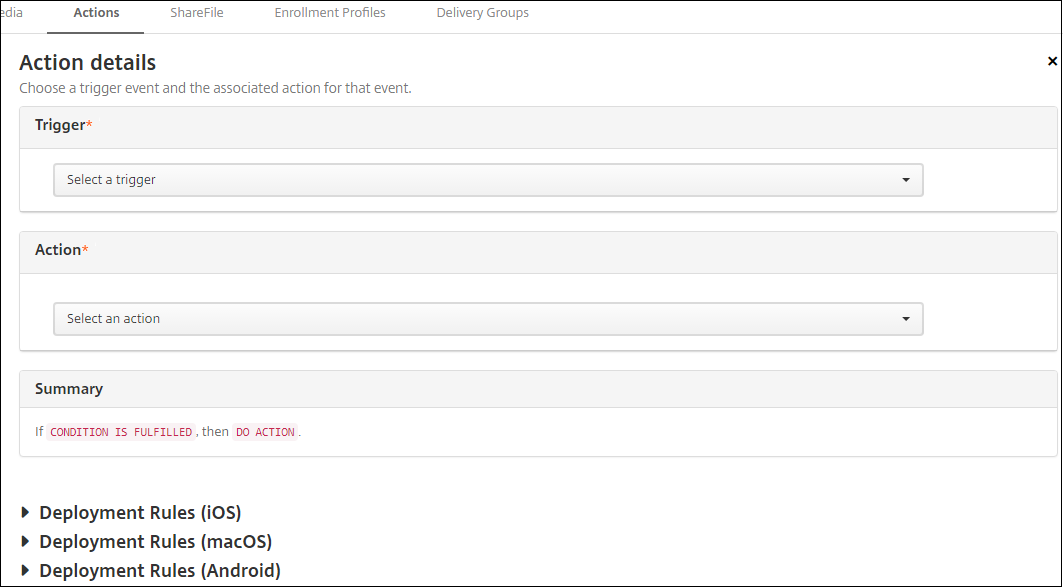Click the Deployment Rules (Android) heading
The width and height of the screenshot is (1063, 588).
coord(160,571)
